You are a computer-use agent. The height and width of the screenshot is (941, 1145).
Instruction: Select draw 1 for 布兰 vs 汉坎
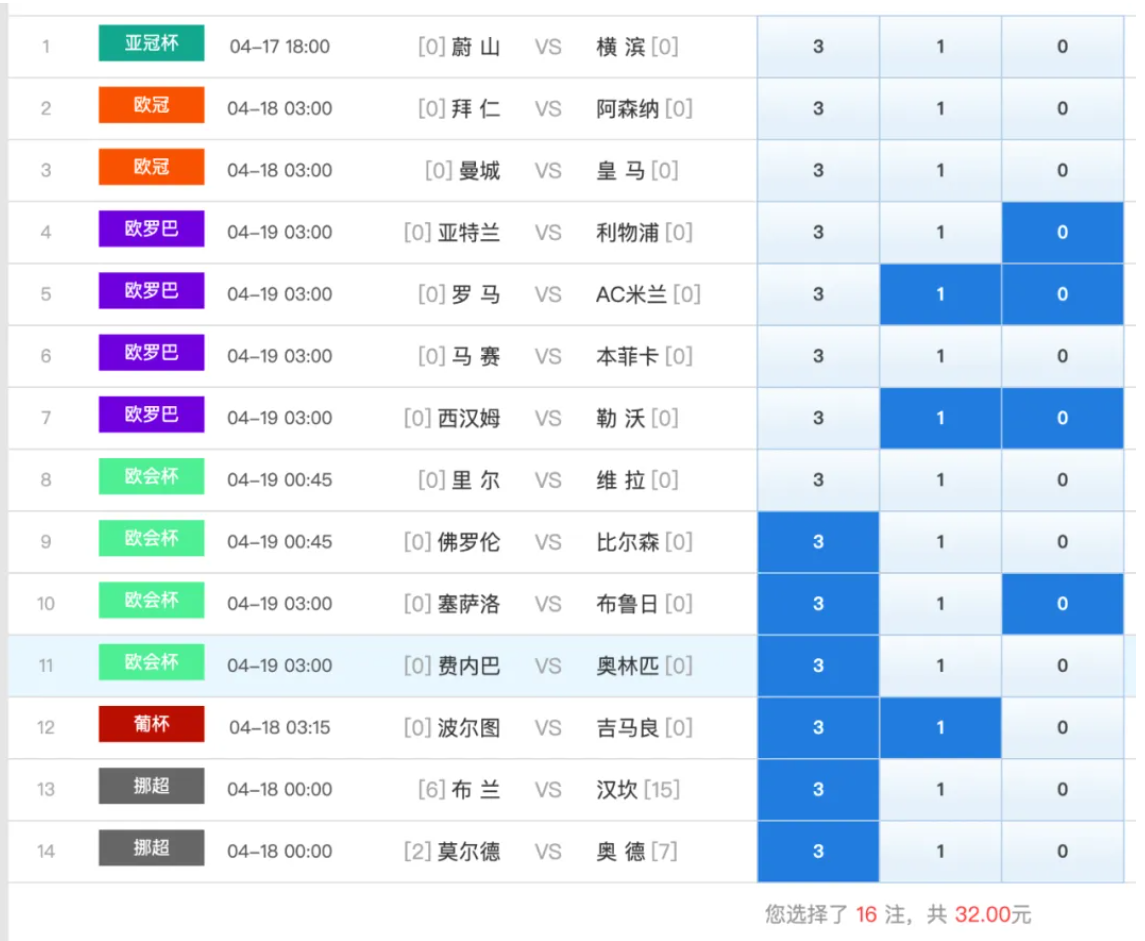pos(940,790)
